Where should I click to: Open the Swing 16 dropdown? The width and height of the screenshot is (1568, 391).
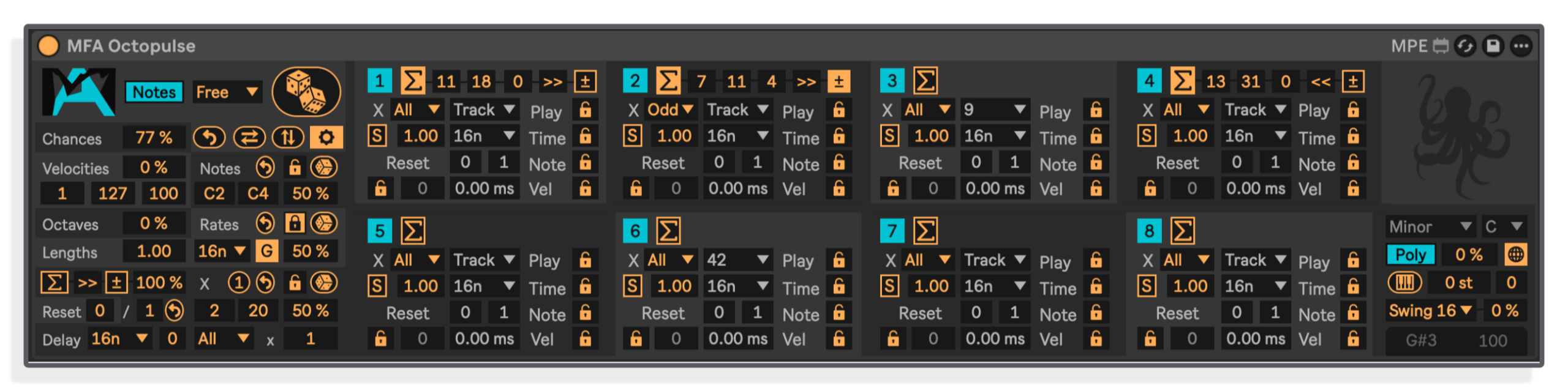click(1430, 310)
